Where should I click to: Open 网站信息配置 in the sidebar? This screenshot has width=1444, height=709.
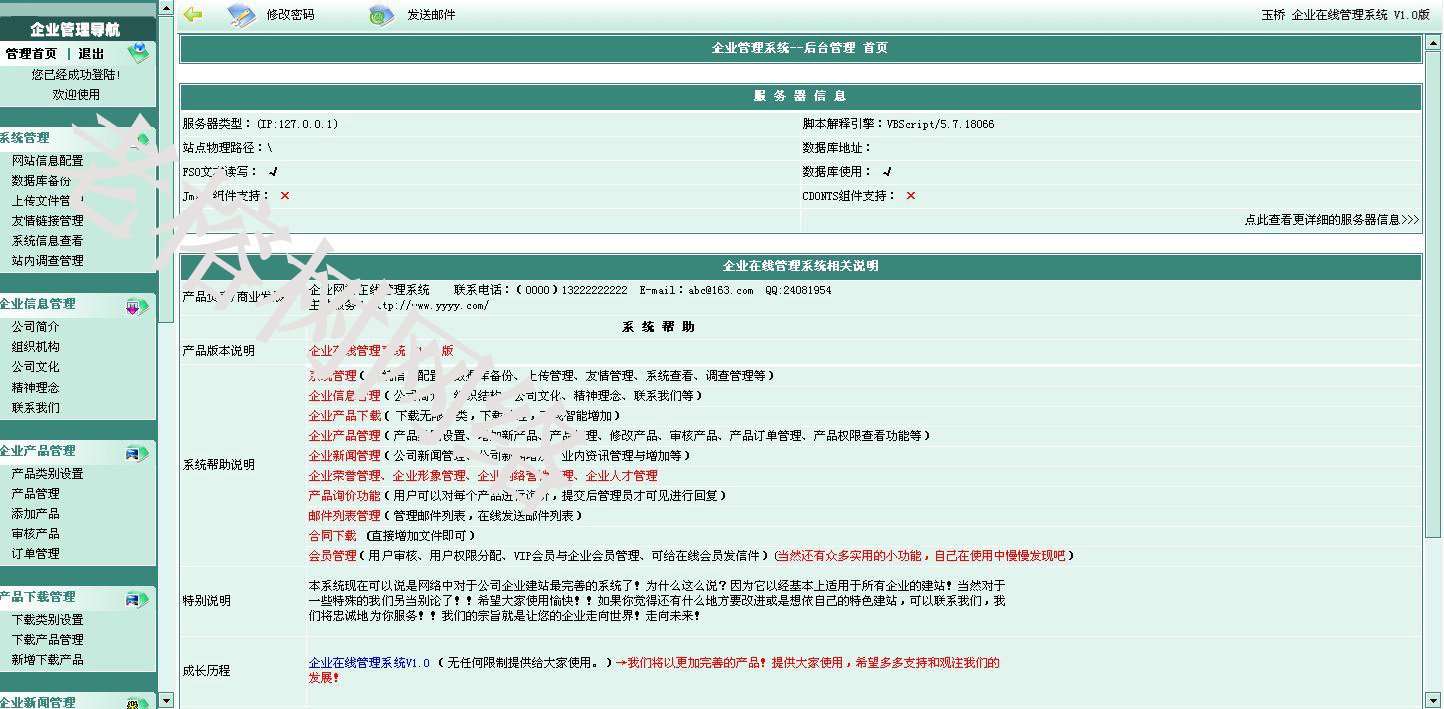tap(48, 161)
